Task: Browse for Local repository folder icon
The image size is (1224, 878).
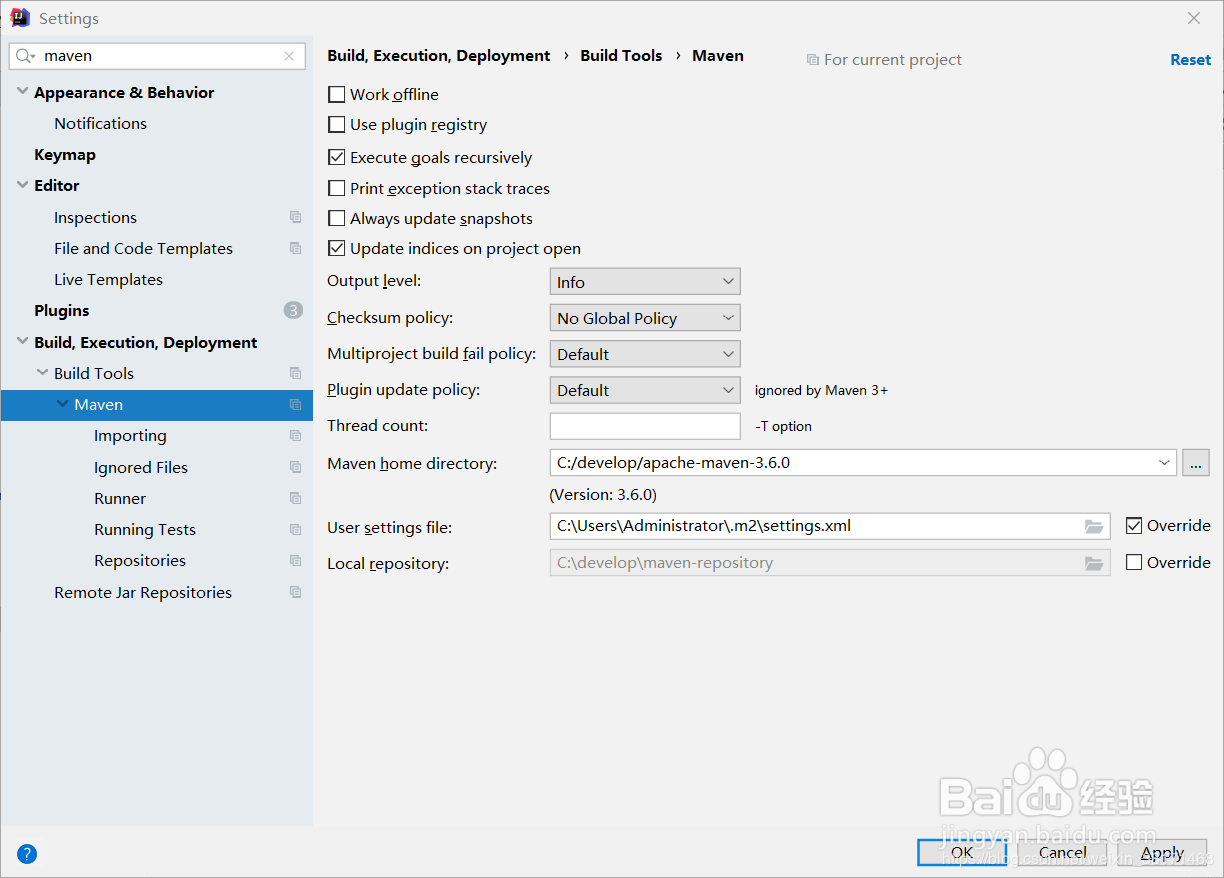Action: [1094, 563]
